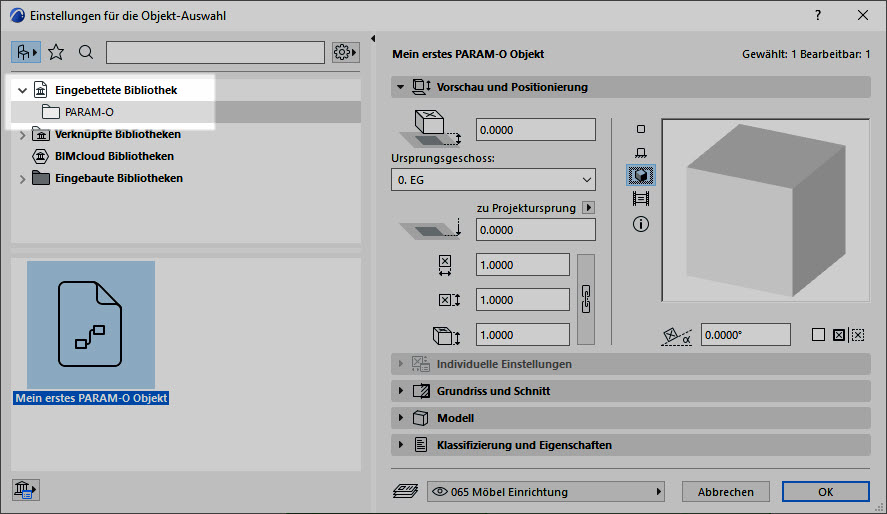This screenshot has height=514, width=887.
Task: Click the first dimension field (width)
Action: (x=523, y=265)
